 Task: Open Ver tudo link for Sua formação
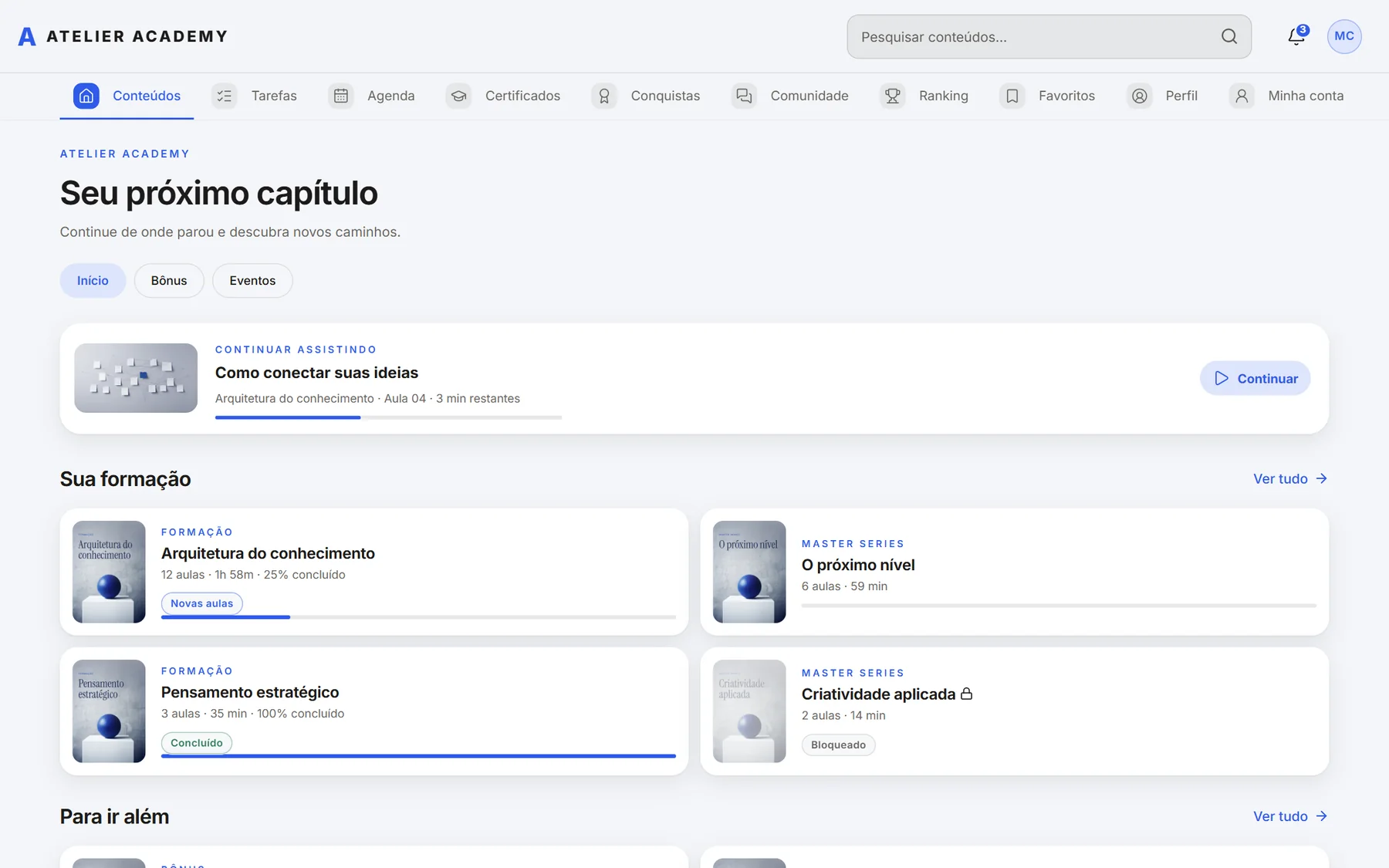1290,478
